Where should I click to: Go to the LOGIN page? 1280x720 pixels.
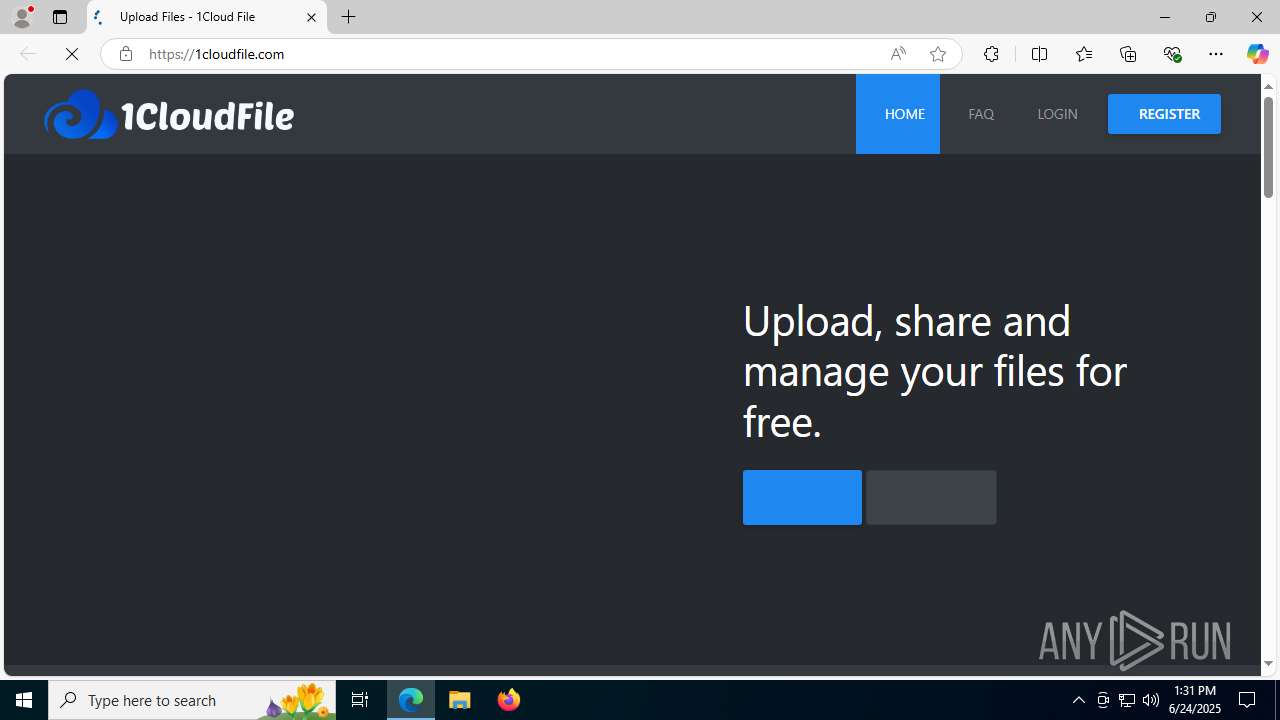(x=1057, y=114)
